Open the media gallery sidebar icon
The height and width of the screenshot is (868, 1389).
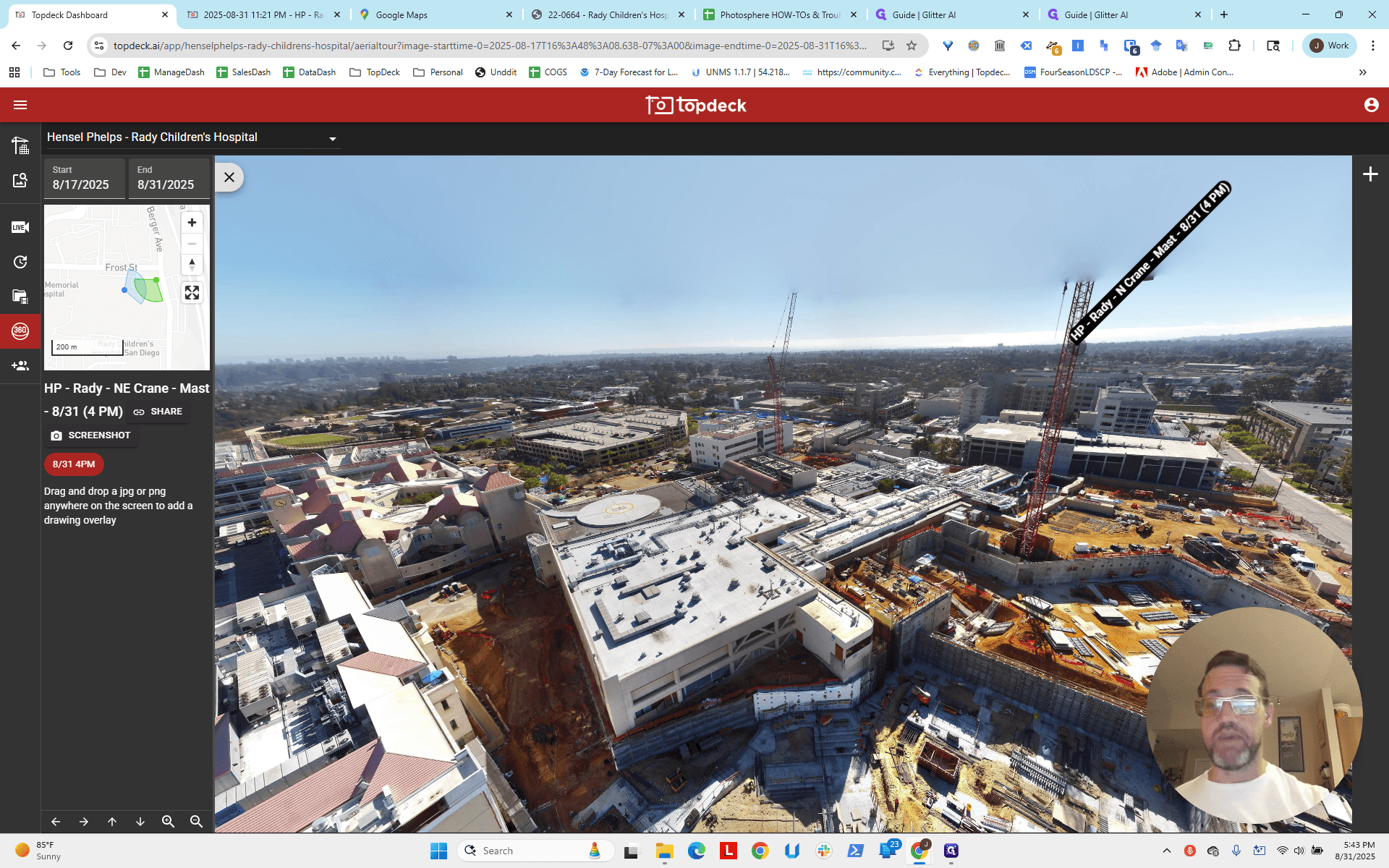tap(20, 296)
